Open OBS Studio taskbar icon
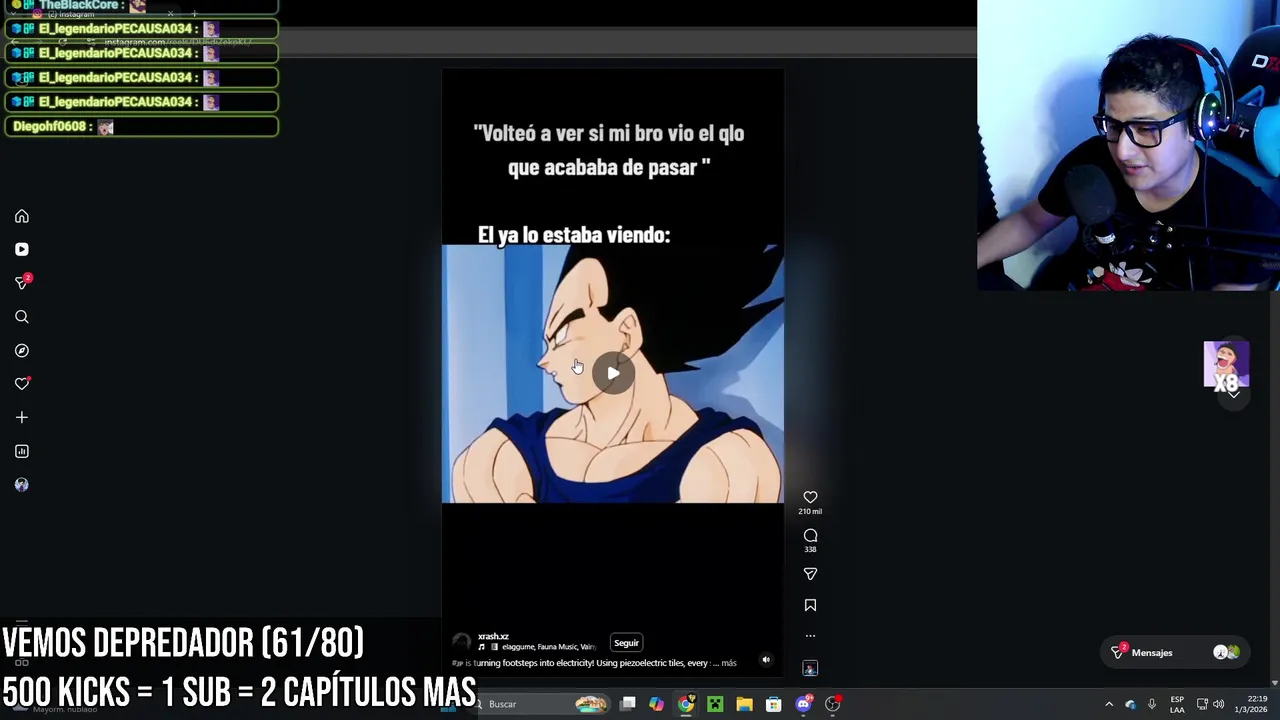Screen dimensions: 1280x720 pyautogui.click(x=832, y=704)
